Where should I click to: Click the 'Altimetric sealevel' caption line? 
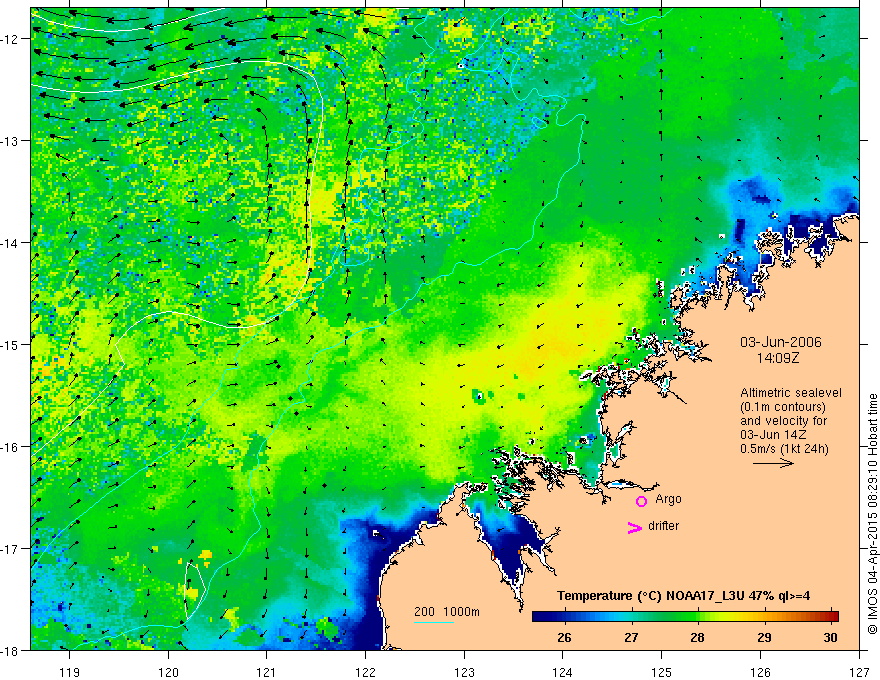click(791, 393)
